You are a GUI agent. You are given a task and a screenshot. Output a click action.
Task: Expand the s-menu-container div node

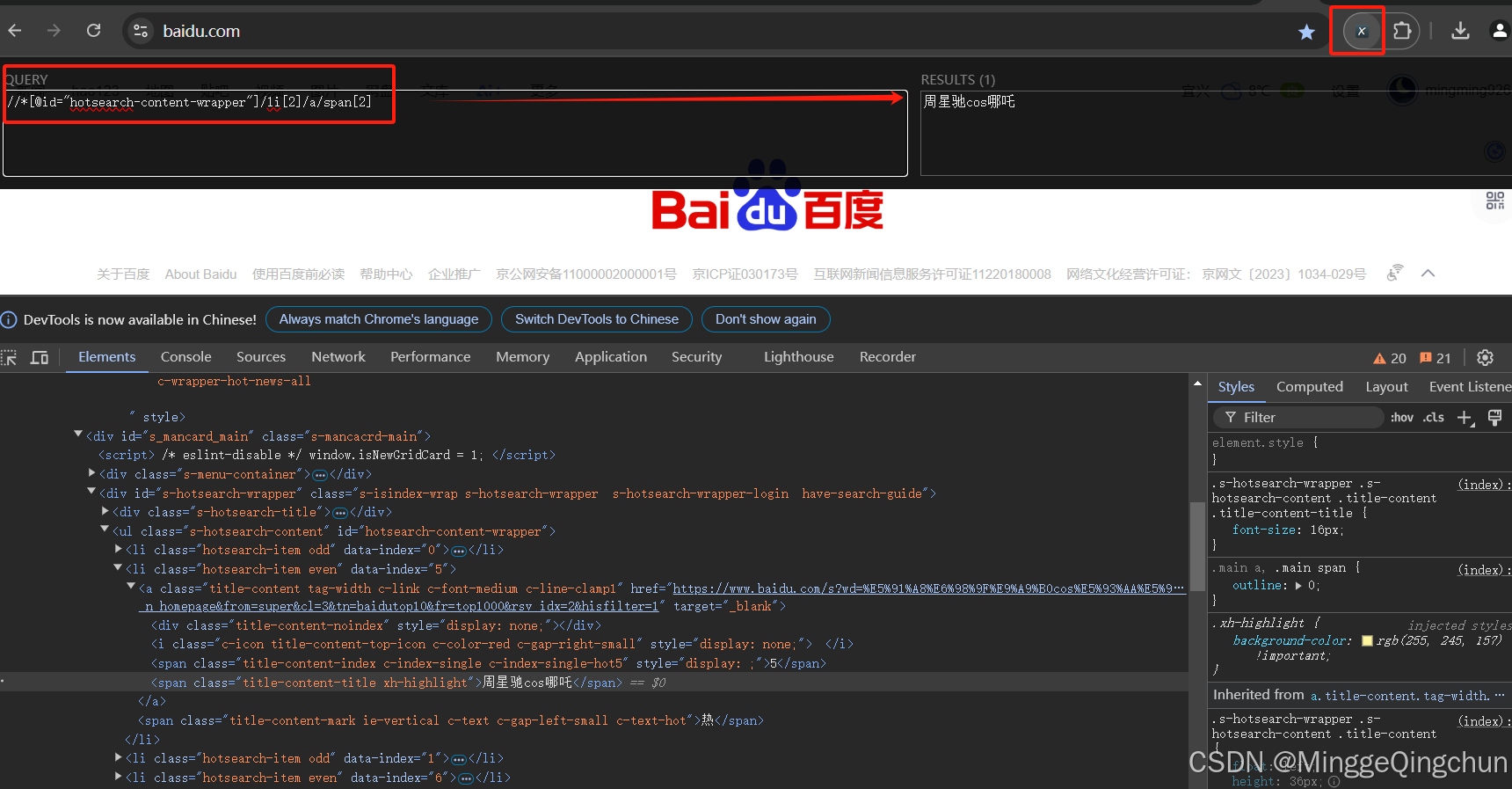tap(92, 473)
